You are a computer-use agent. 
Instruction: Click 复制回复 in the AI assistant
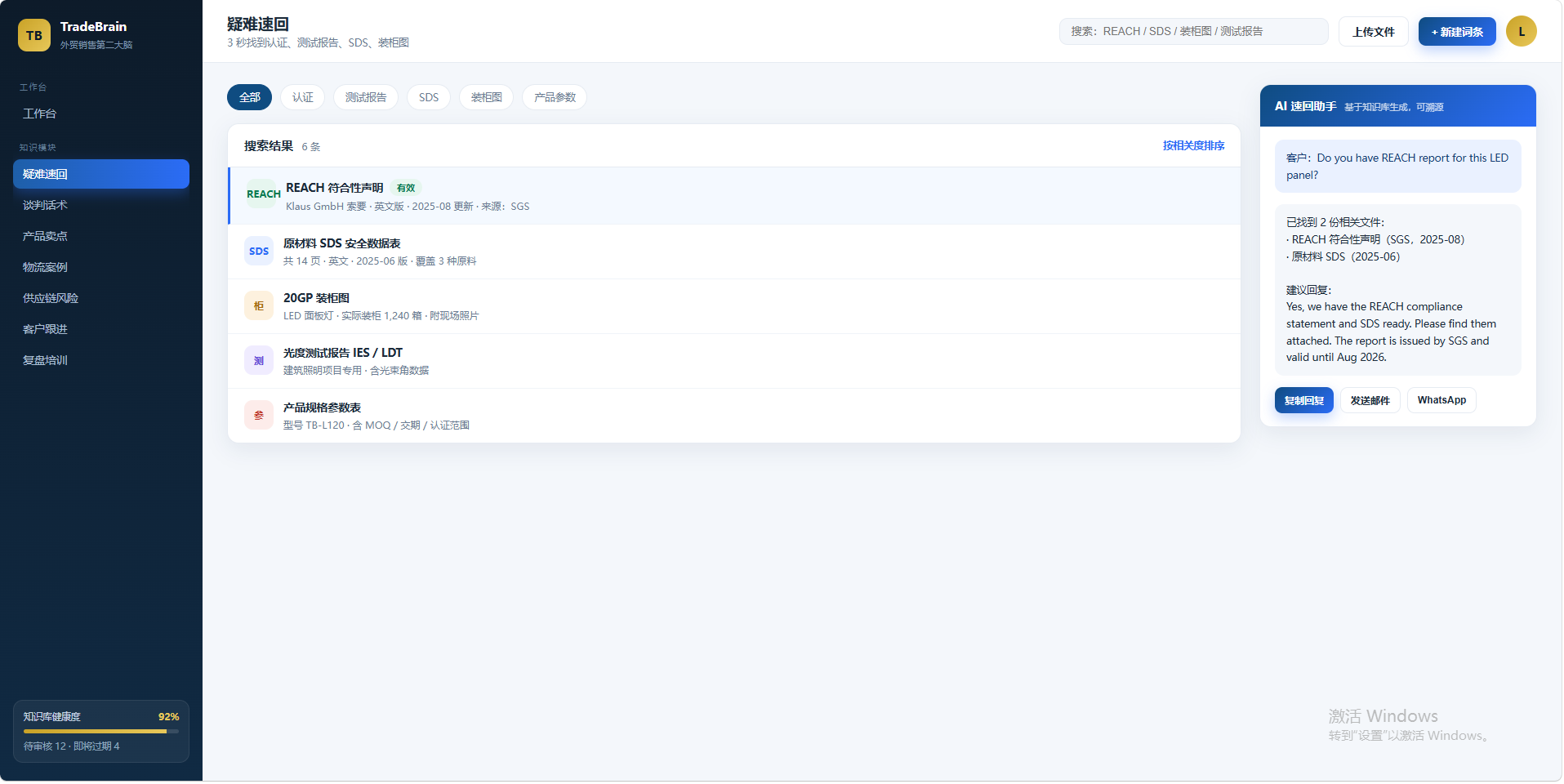pyautogui.click(x=1304, y=400)
